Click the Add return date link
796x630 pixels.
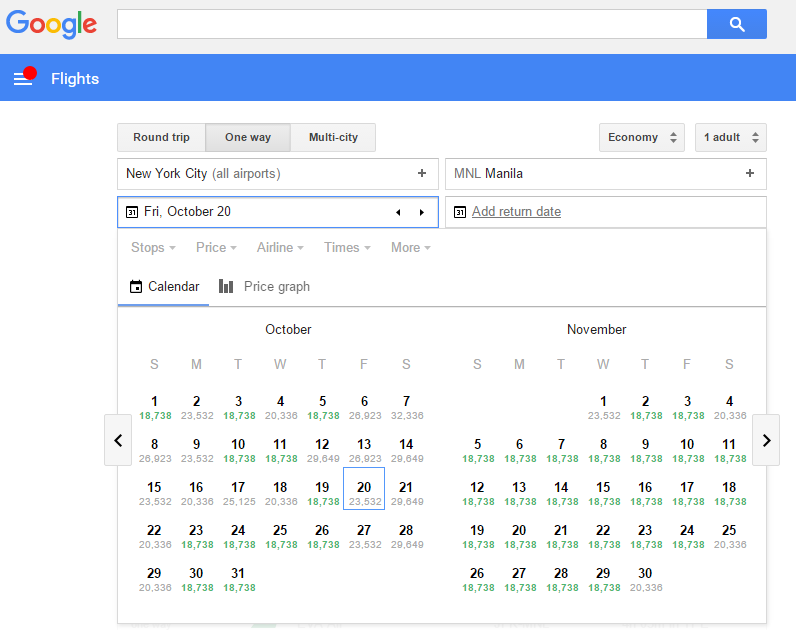coord(516,212)
